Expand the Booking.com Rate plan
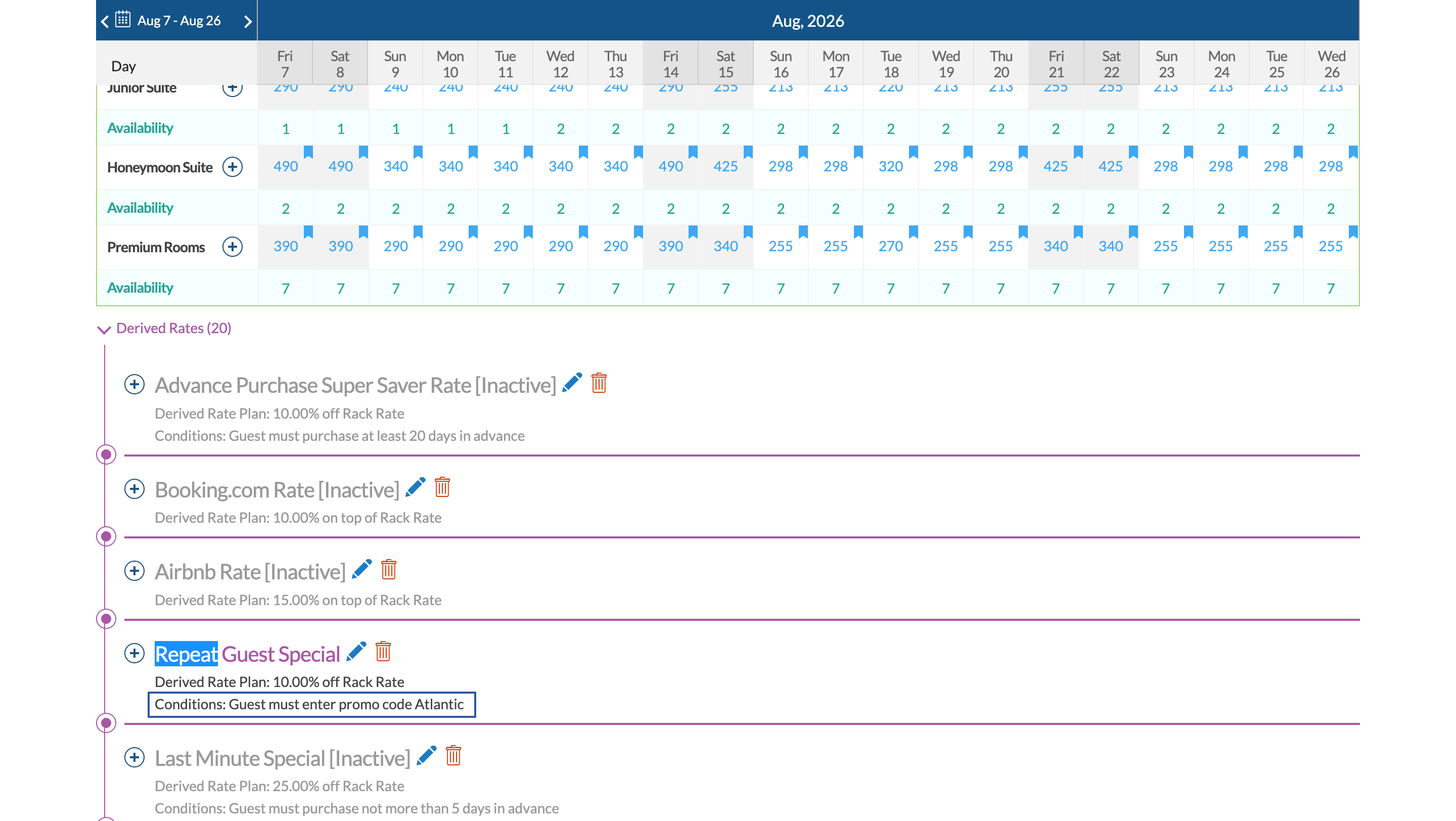The height and width of the screenshot is (821, 1456). [134, 489]
